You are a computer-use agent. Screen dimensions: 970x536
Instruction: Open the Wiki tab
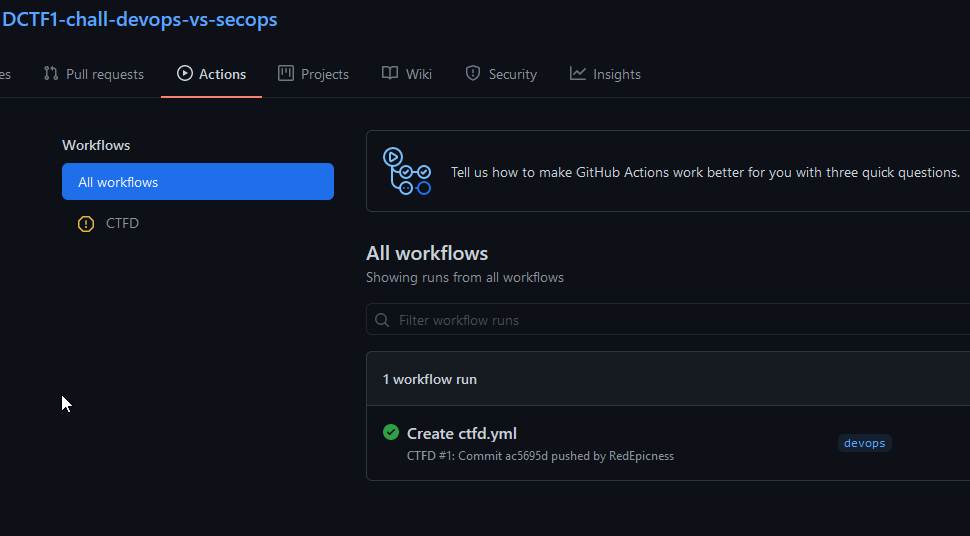(x=407, y=74)
